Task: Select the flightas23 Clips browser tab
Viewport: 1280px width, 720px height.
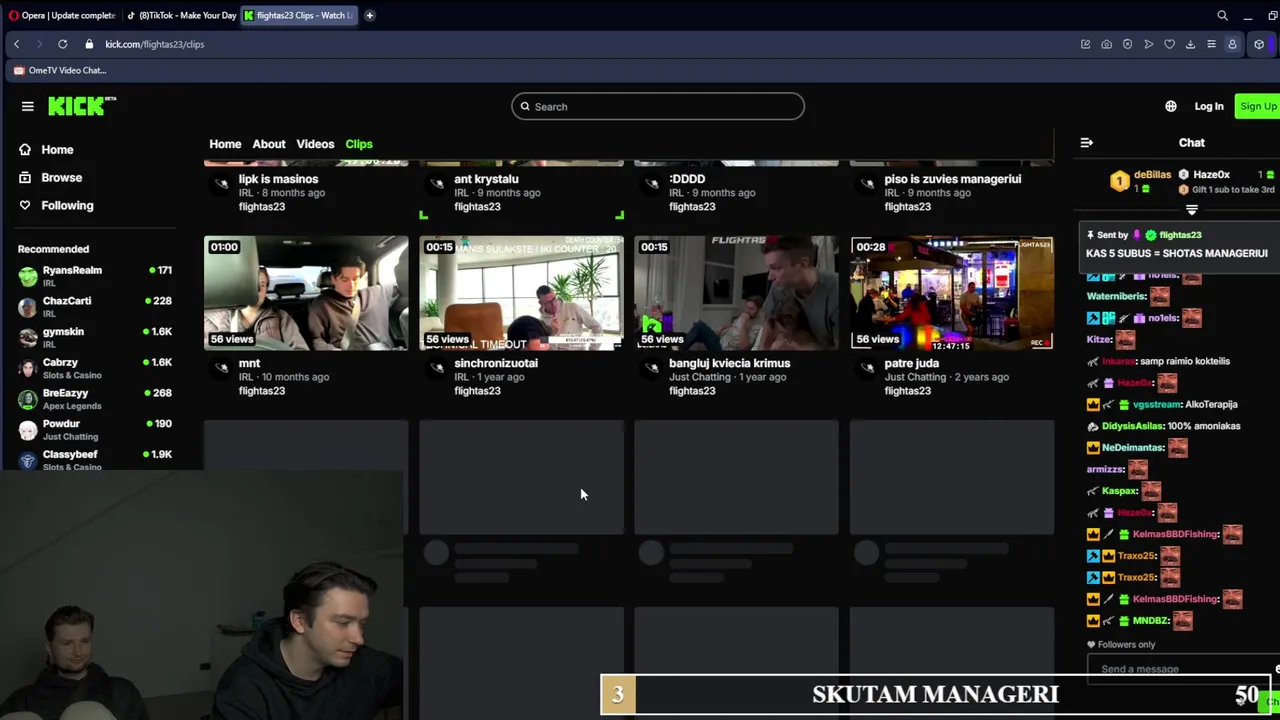Action: click(x=299, y=15)
